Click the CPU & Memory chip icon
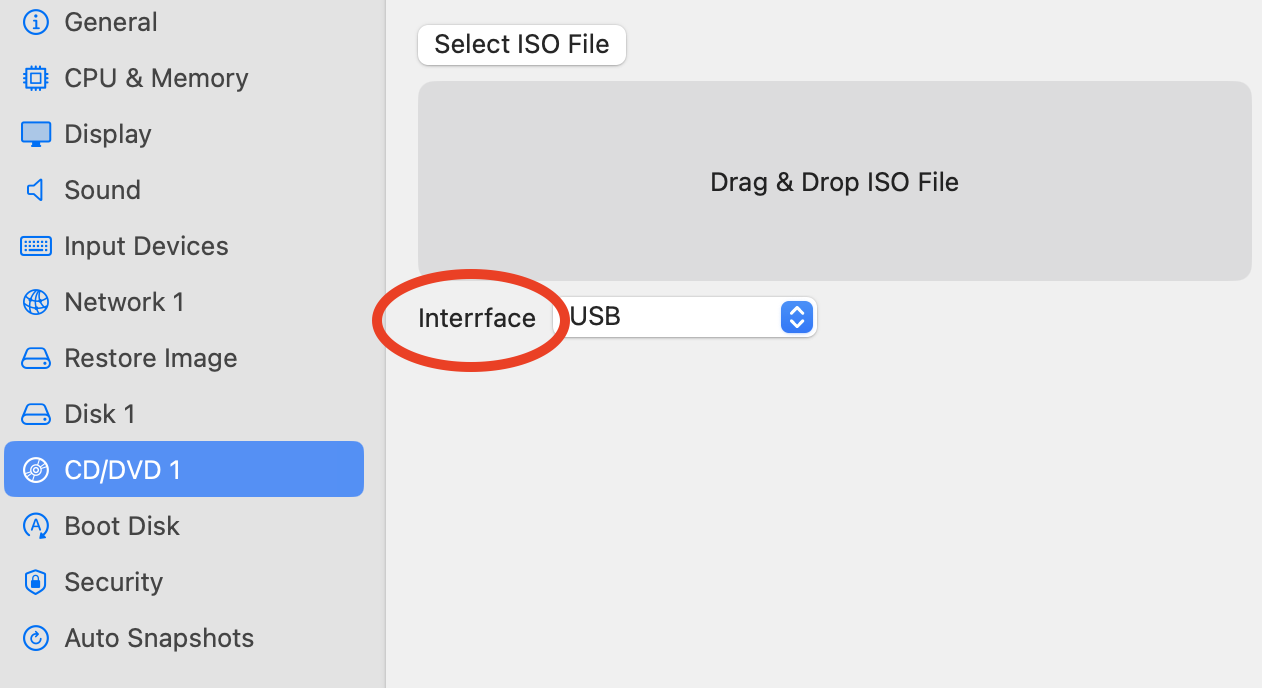 click(x=36, y=78)
